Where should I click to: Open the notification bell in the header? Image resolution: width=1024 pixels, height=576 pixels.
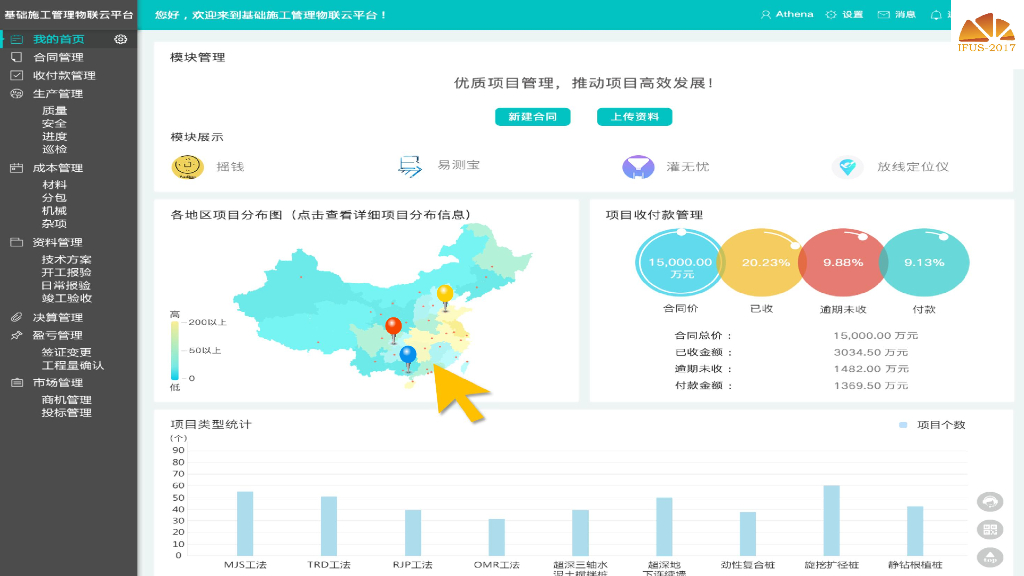click(x=935, y=14)
